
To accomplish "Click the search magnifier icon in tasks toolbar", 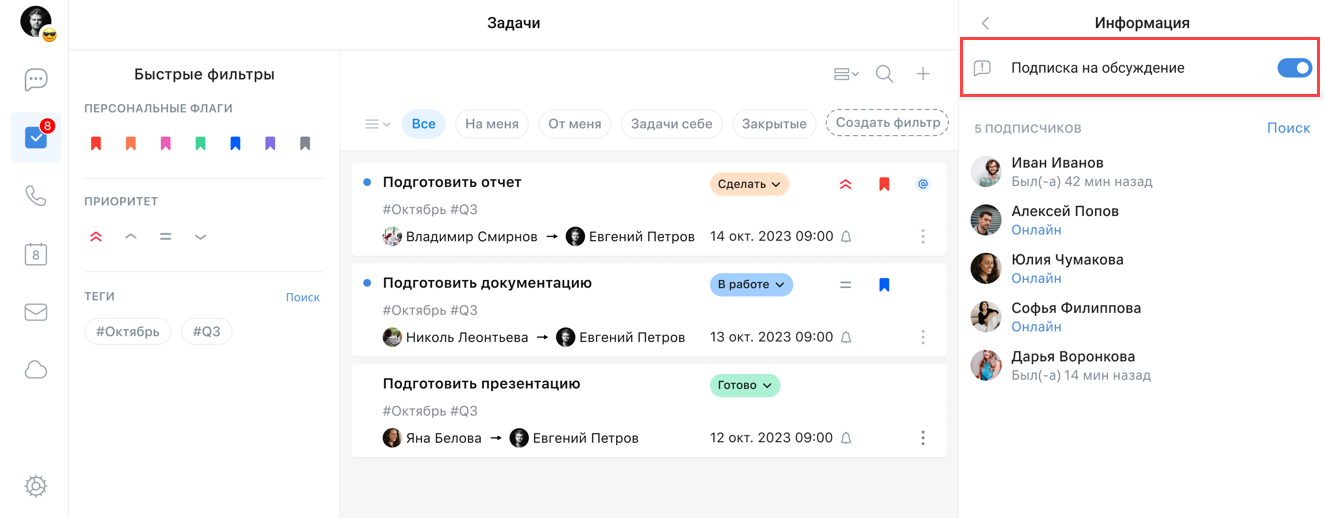I will (x=884, y=74).
